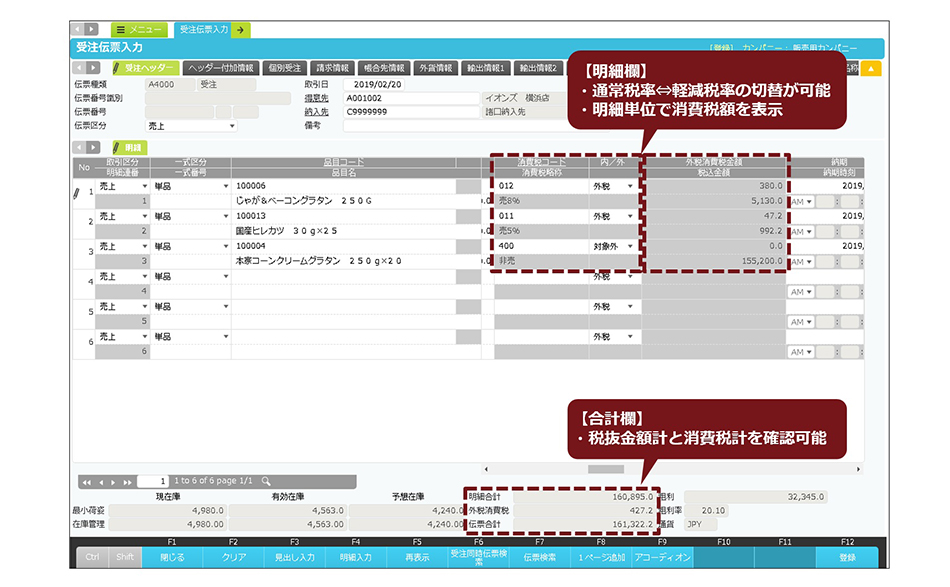Go to last page in grid pager
This screenshot has width=950, height=587.
[x=127, y=481]
